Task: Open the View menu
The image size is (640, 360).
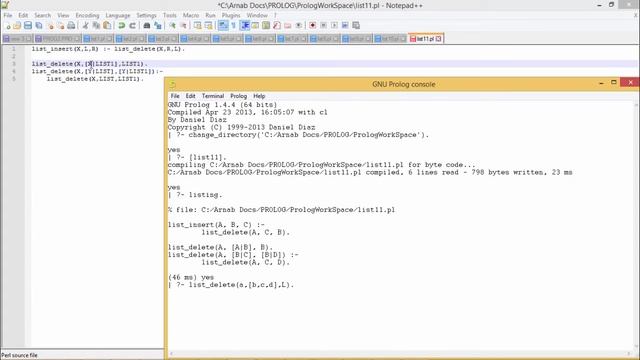Action: pyautogui.click(x=63, y=15)
